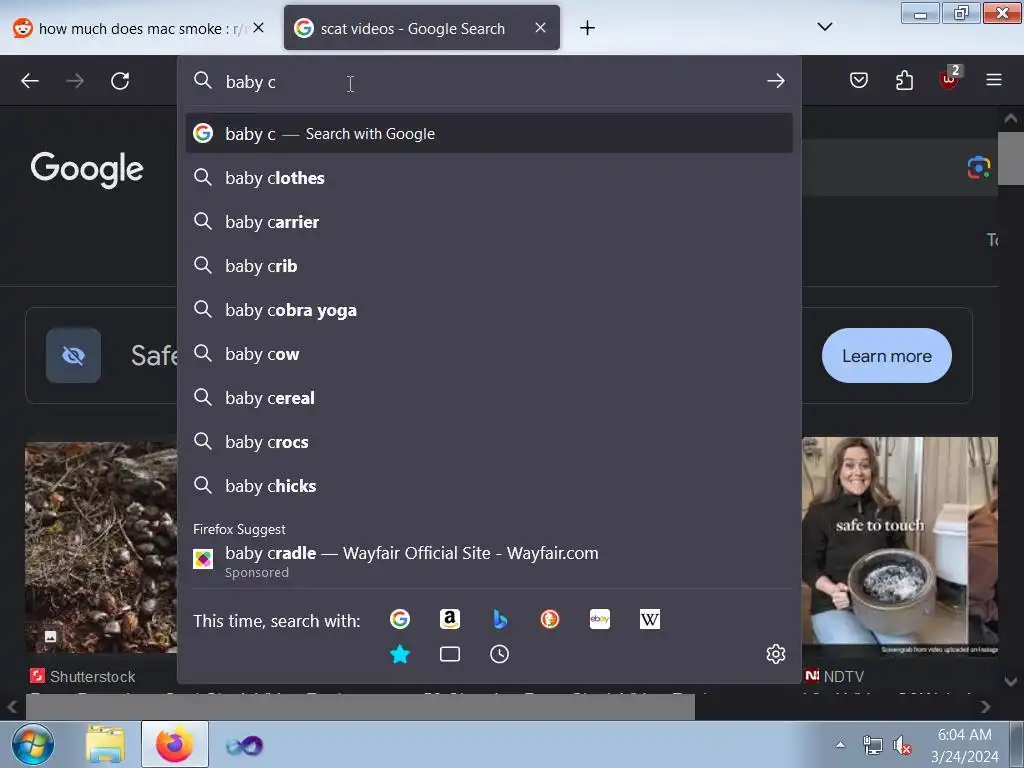Go back to the previous page

(30, 81)
